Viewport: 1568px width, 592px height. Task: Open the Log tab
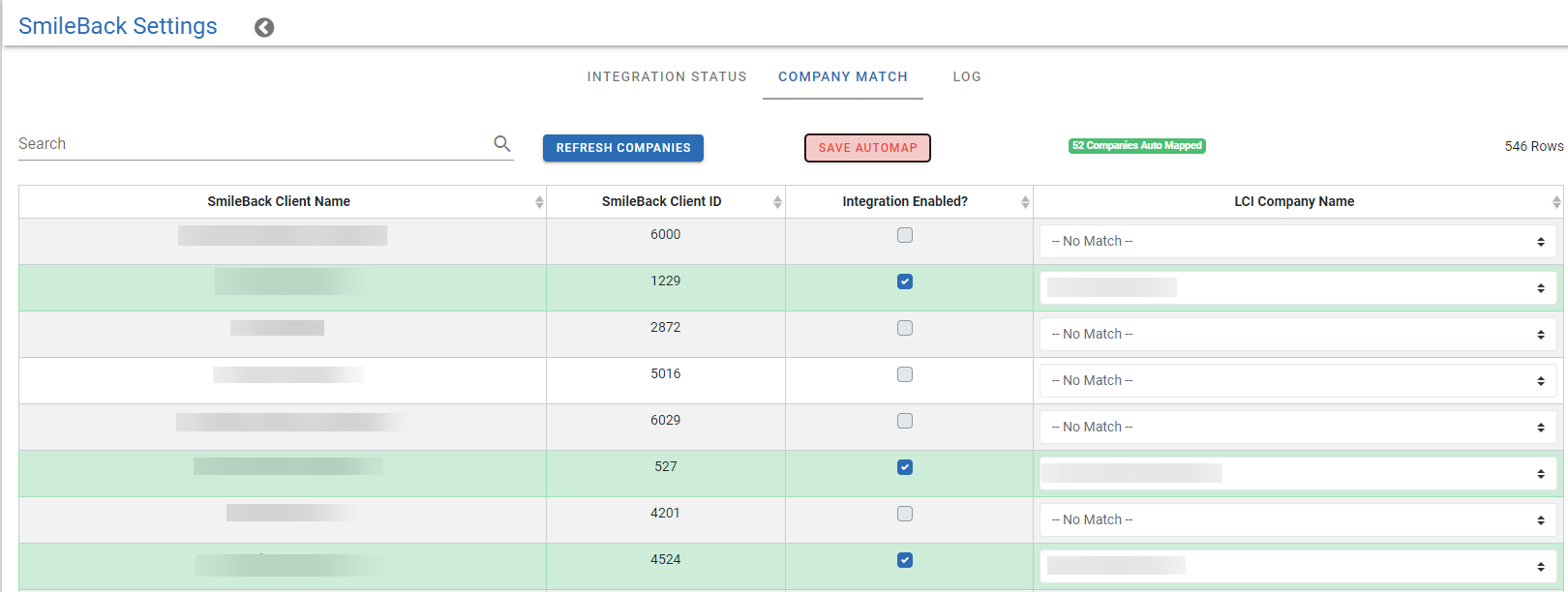pyautogui.click(x=967, y=76)
